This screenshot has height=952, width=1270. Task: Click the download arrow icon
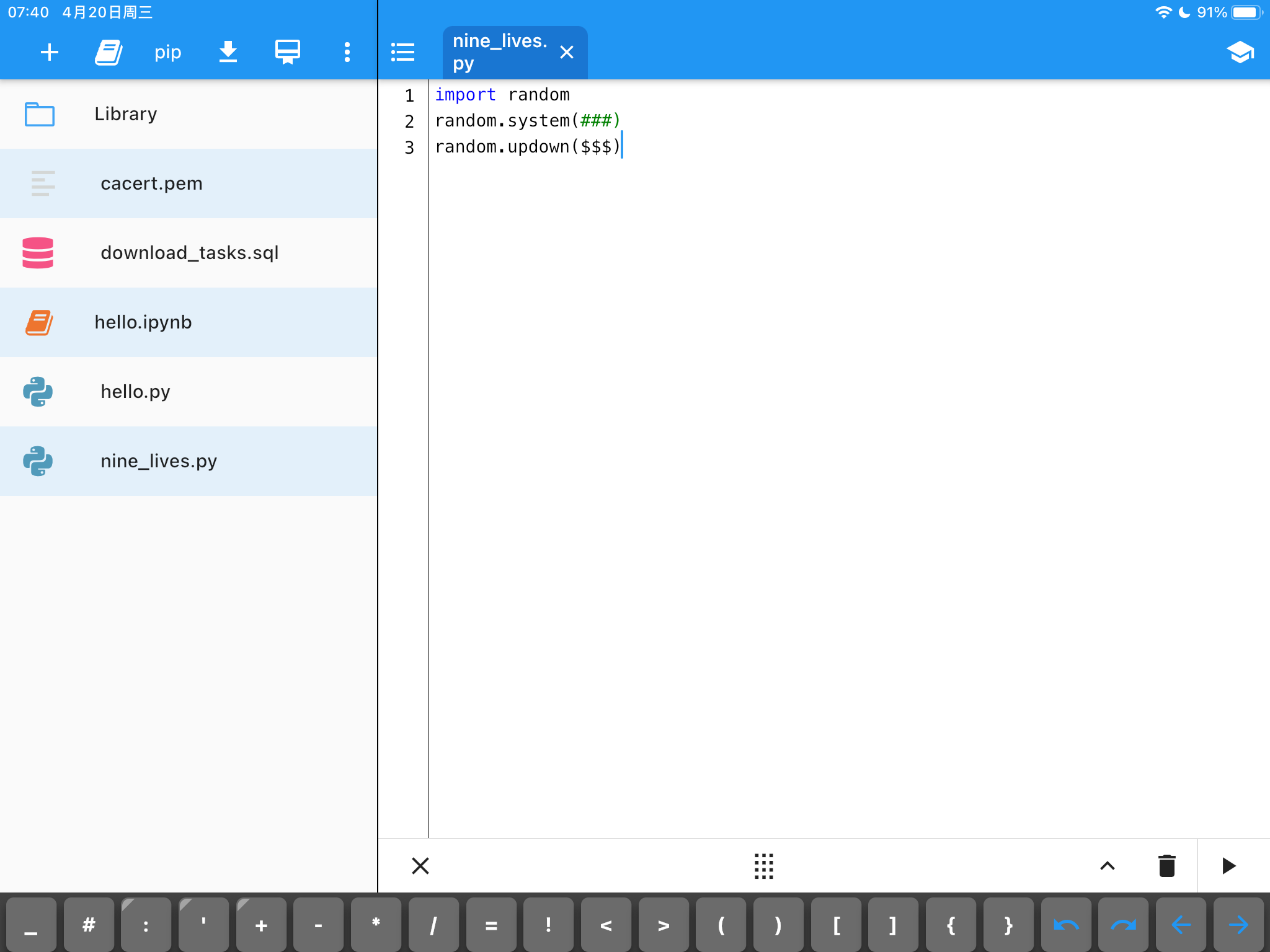(228, 52)
